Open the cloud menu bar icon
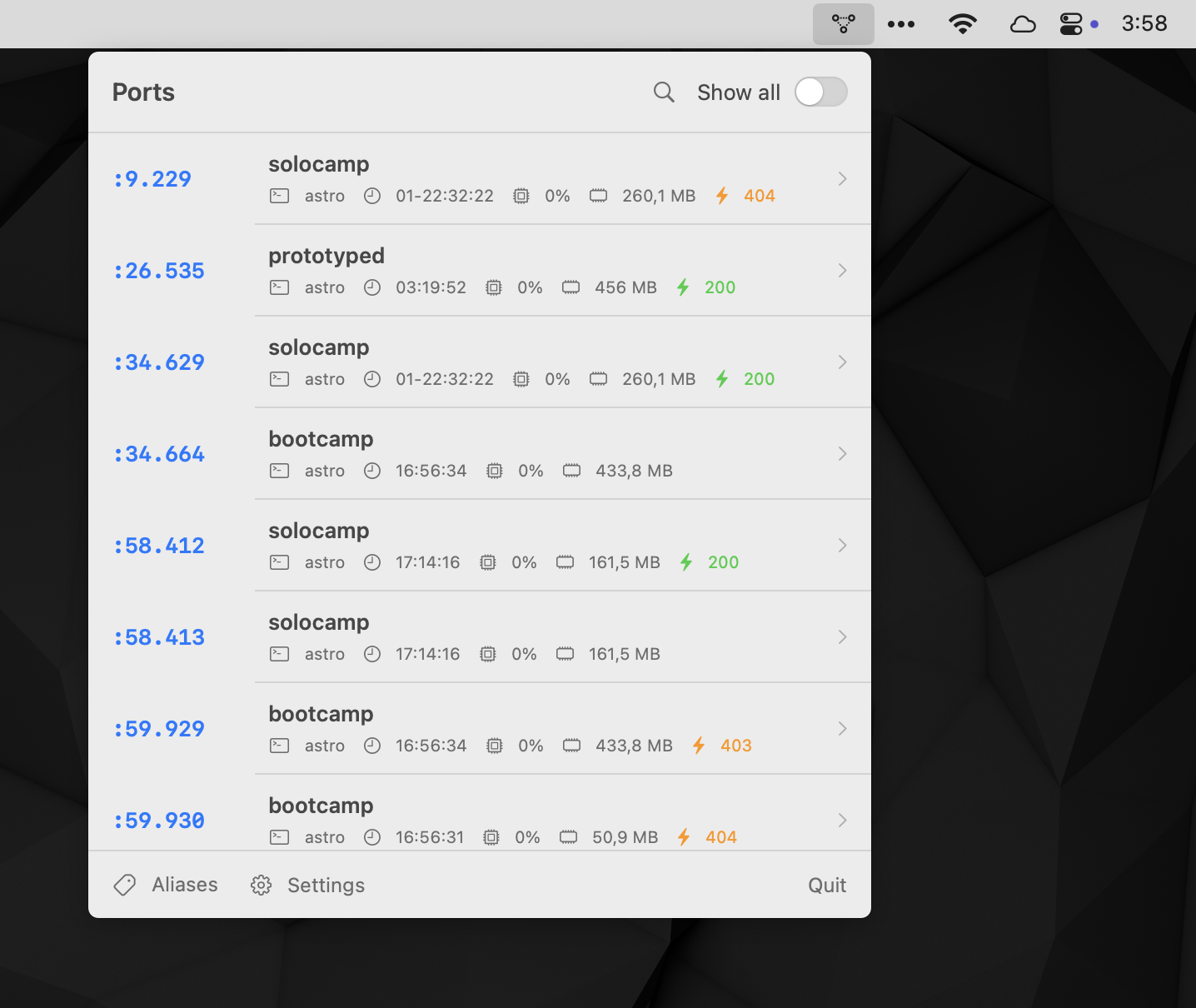 point(1023,24)
